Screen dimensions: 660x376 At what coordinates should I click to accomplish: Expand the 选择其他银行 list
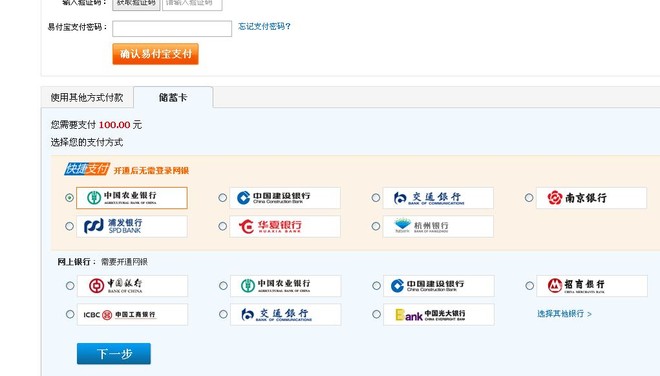(564, 314)
